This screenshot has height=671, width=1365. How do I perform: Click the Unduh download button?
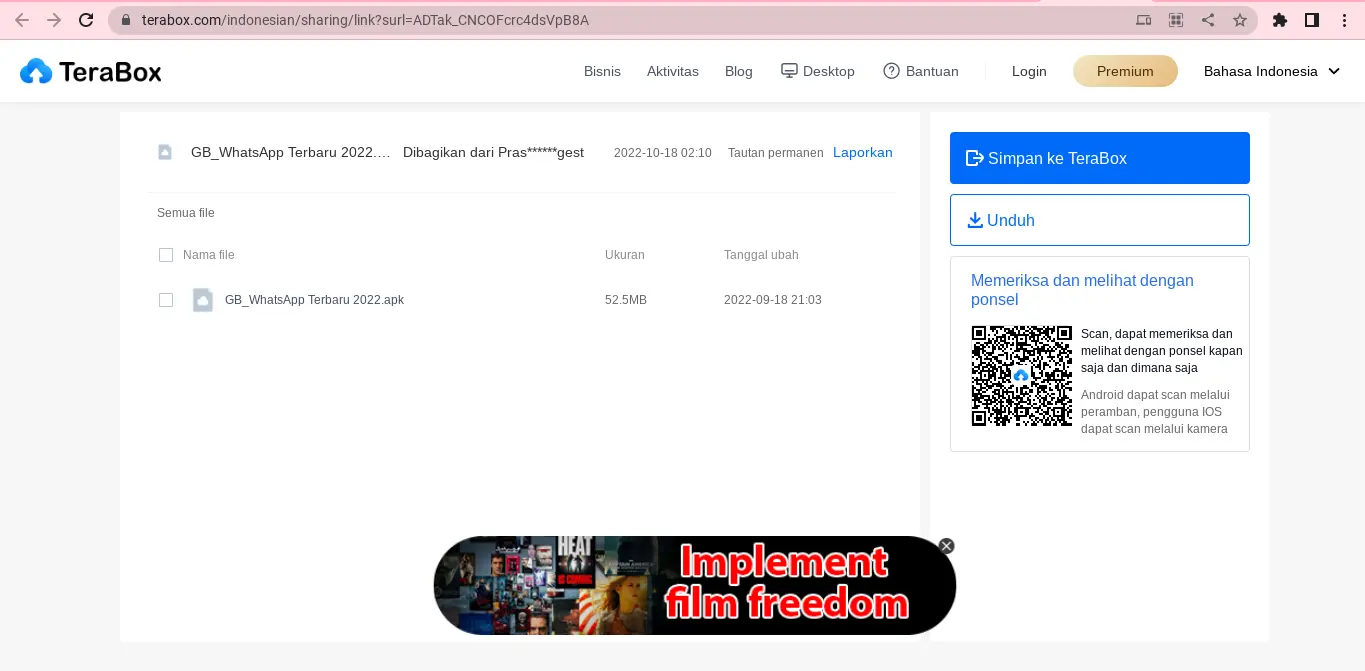point(1100,220)
